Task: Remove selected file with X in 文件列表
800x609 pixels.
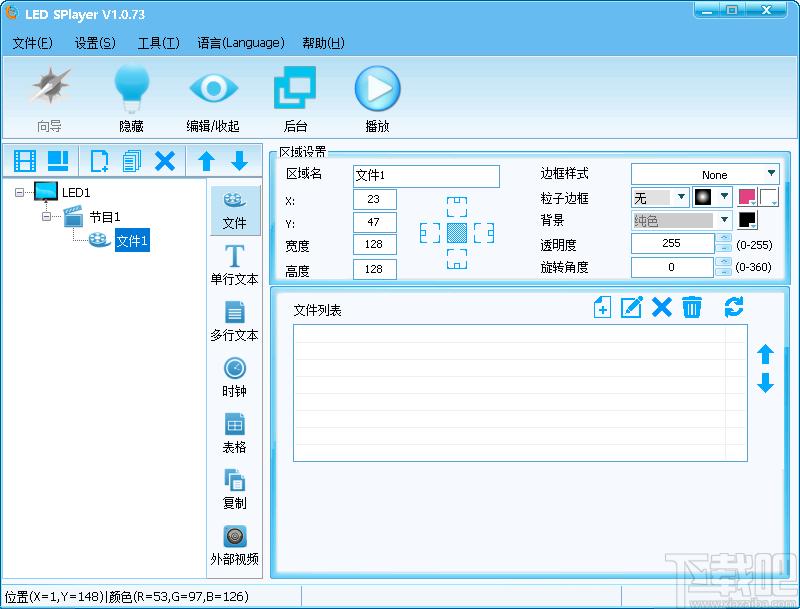Action: click(x=662, y=308)
